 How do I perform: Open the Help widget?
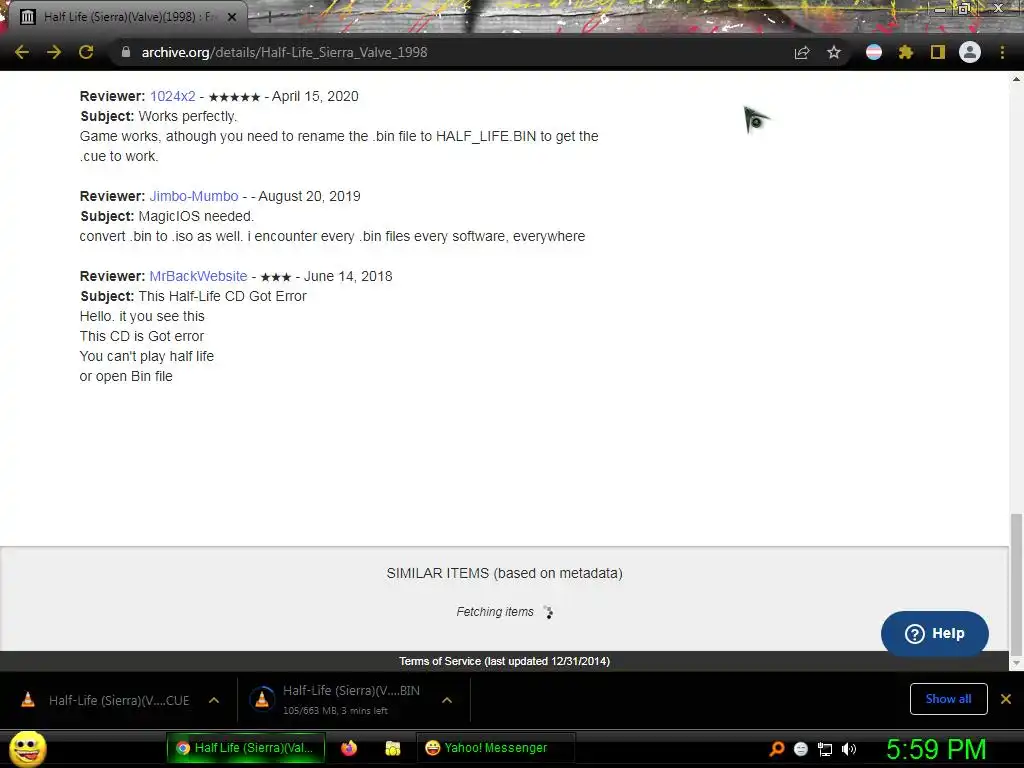click(x=935, y=633)
